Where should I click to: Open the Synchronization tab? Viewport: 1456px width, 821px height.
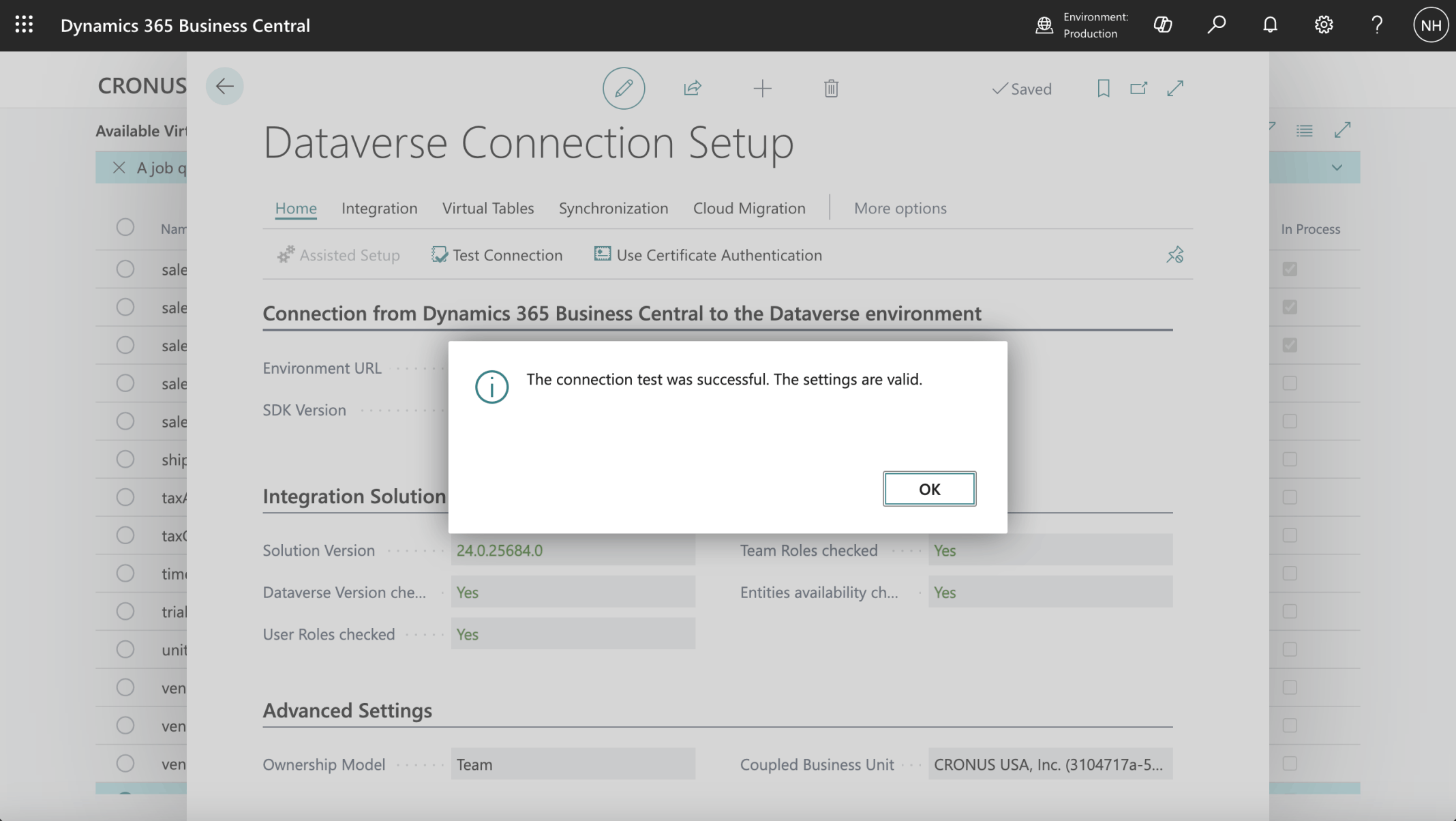pos(613,208)
